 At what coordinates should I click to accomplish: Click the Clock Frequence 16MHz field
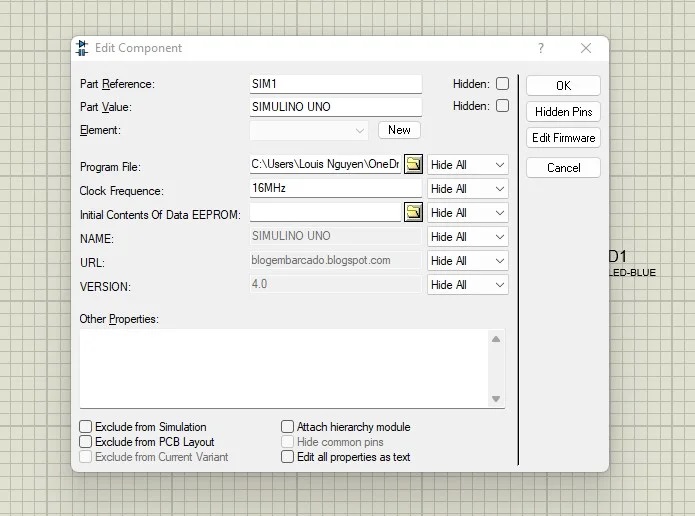336,188
